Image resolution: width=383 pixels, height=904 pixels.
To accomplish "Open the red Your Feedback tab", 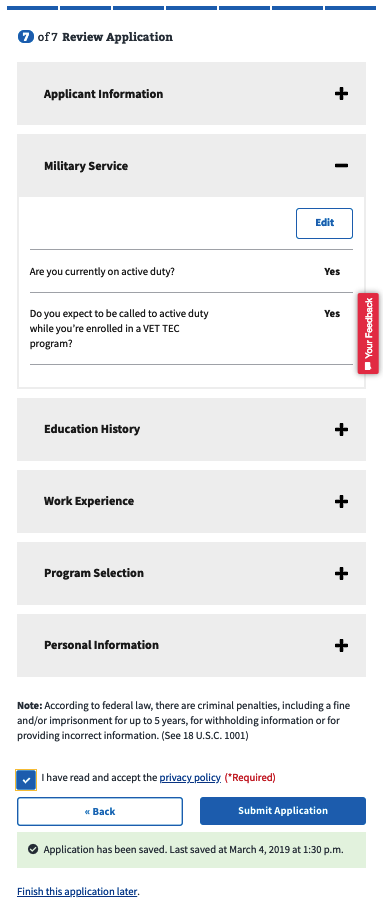I will [368, 334].
